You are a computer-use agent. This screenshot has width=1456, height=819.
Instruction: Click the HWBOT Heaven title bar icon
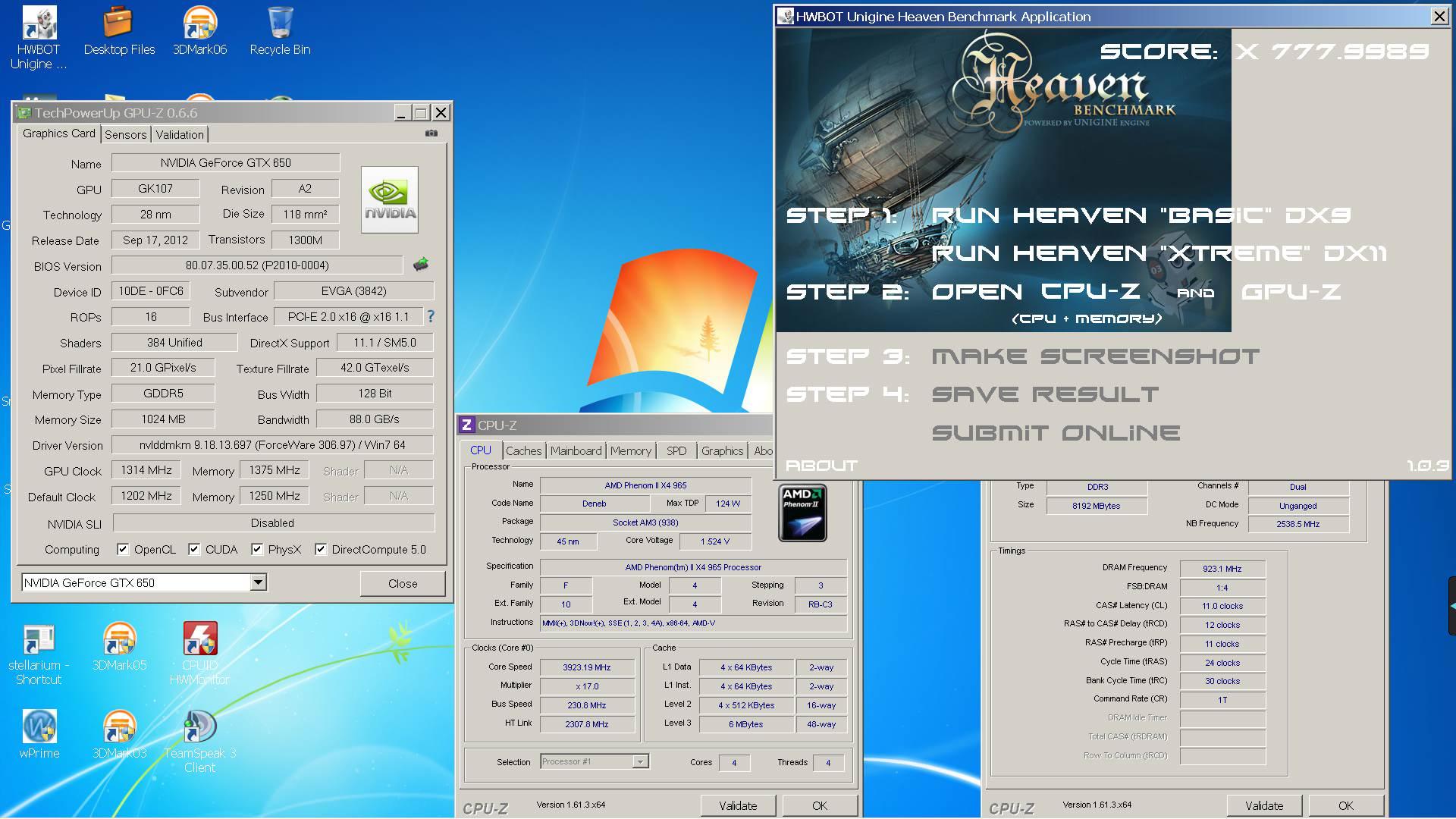point(786,17)
